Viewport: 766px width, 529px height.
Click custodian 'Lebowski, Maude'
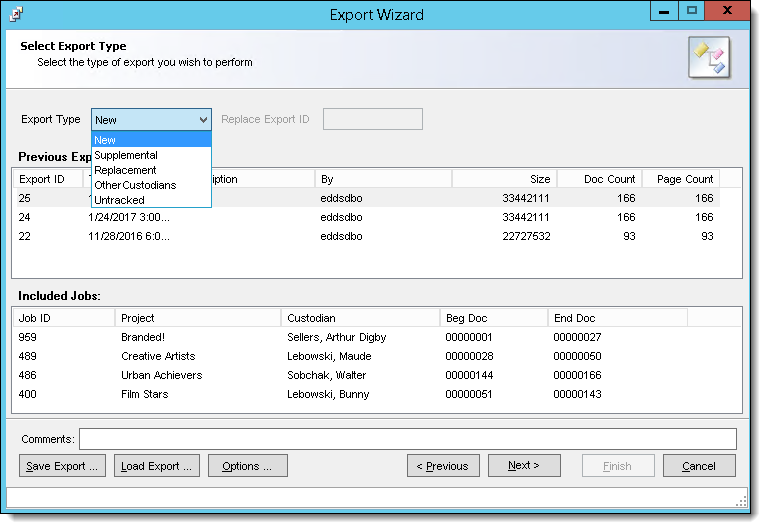click(x=329, y=356)
